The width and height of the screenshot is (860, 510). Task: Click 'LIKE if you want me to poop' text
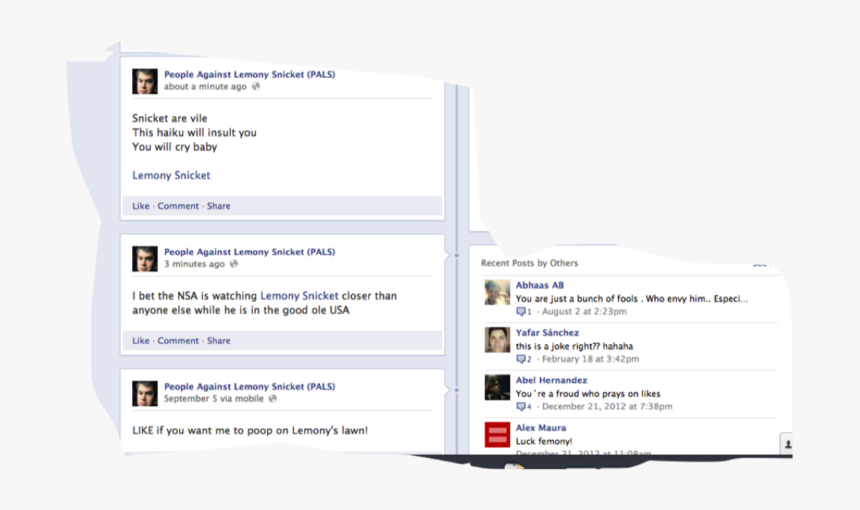coord(250,430)
